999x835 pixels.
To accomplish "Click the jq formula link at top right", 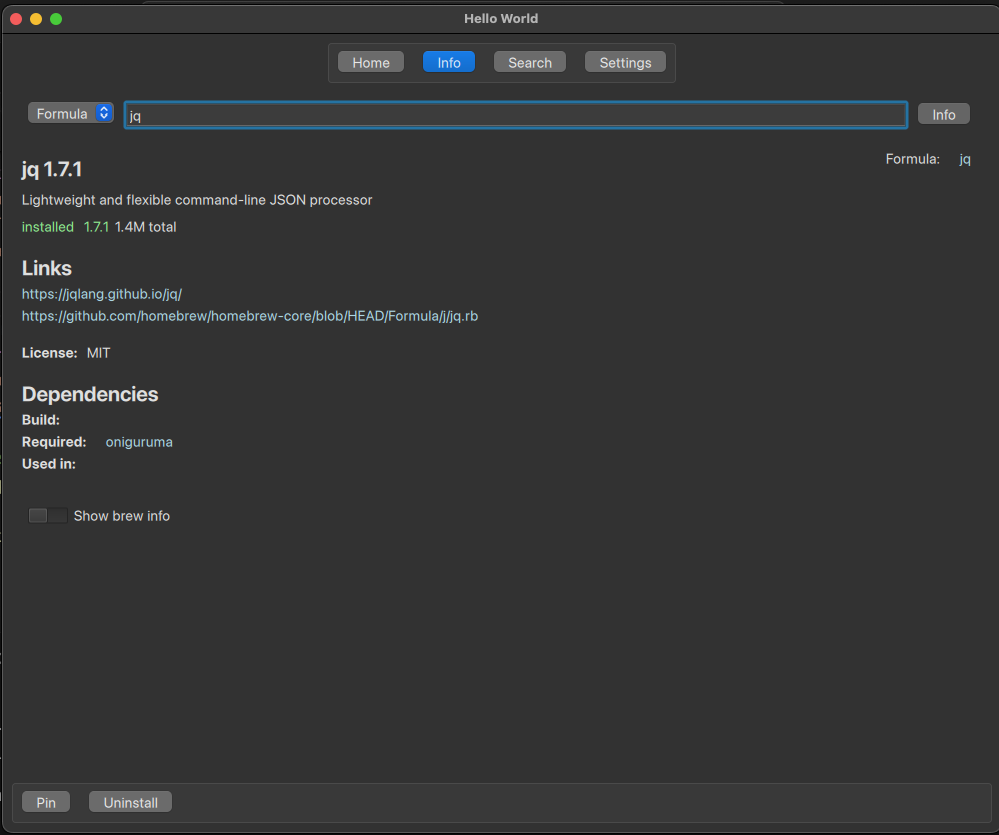I will click(x=965, y=159).
